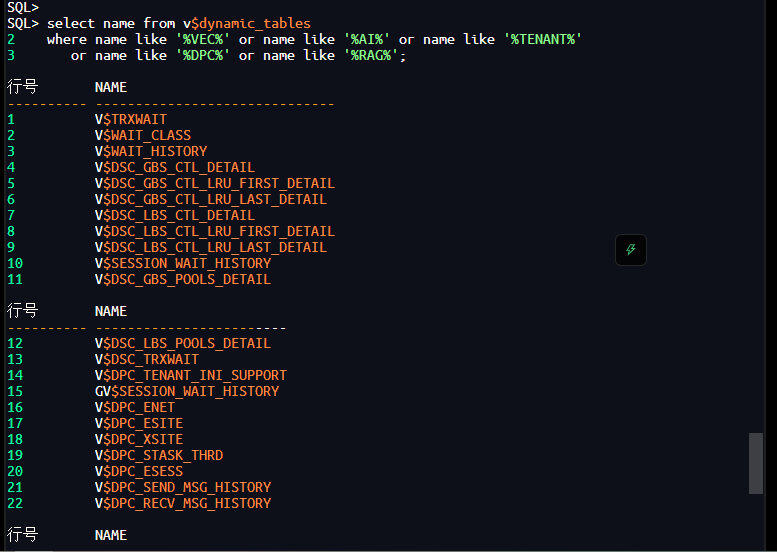Click V$DPC_ENET row
The width and height of the screenshot is (777, 552).
tap(135, 407)
